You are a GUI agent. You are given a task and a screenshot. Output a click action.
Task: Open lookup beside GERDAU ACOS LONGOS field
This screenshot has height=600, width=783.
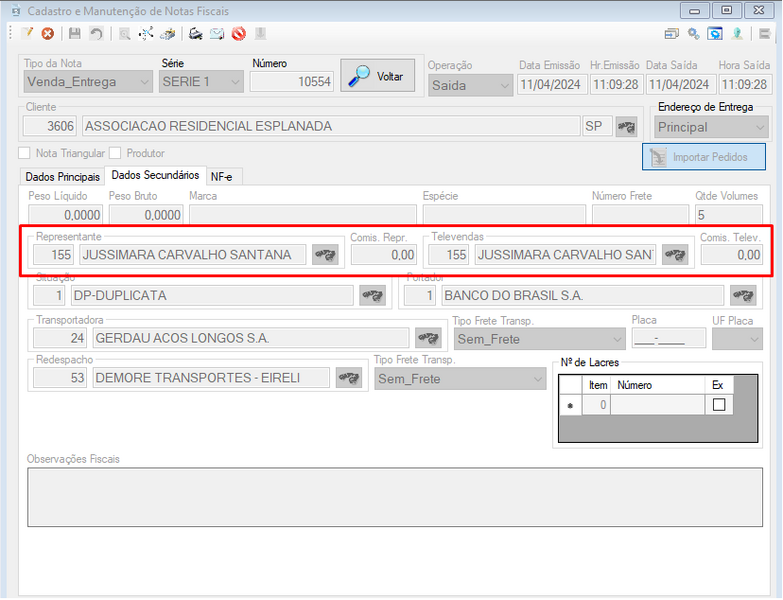click(x=428, y=338)
